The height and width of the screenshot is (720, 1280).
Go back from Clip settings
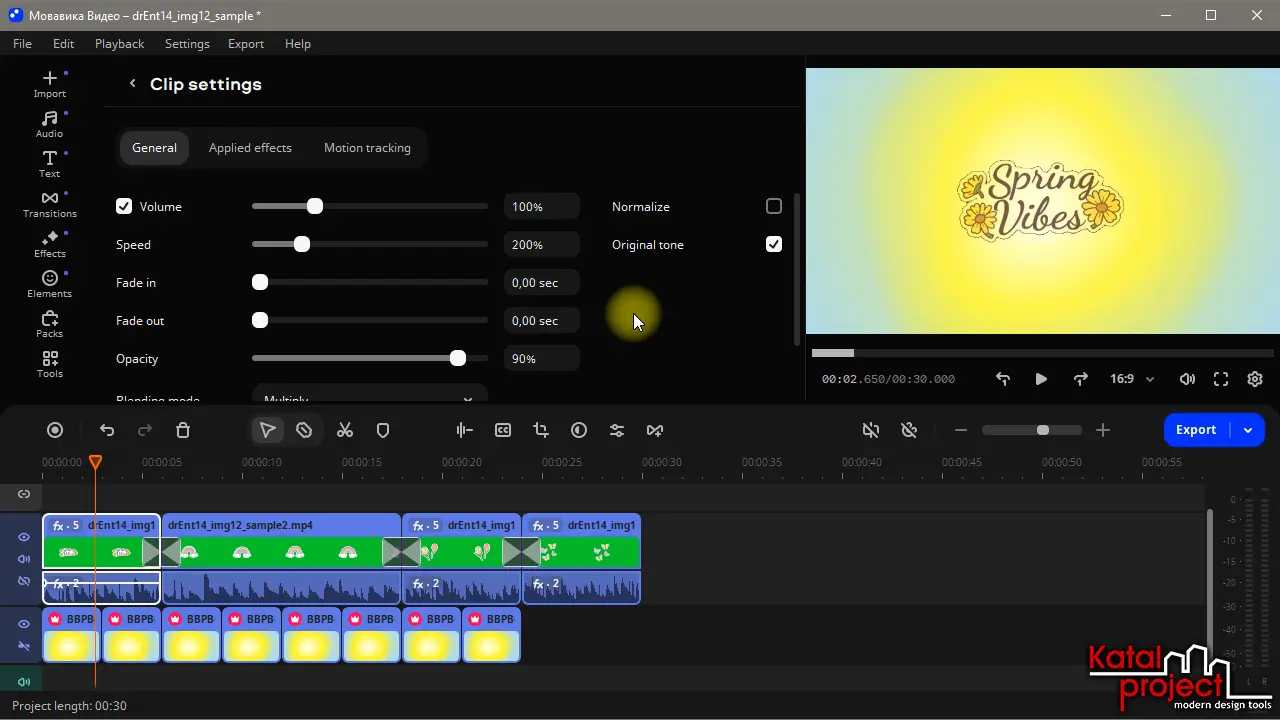pos(132,84)
